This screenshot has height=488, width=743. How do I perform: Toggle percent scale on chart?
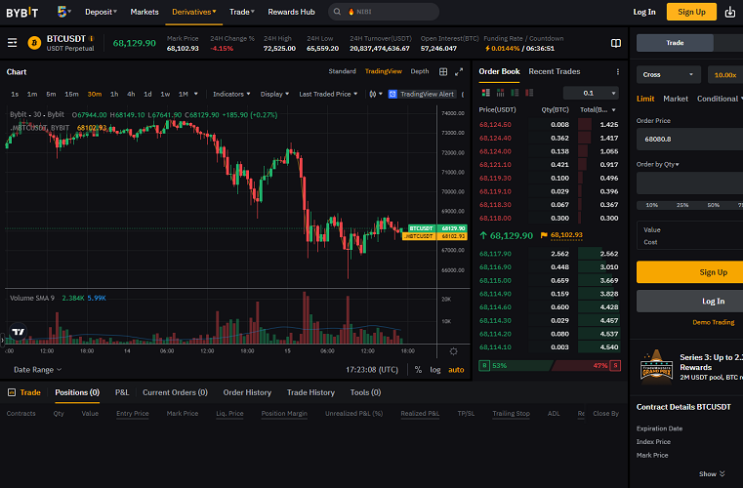(x=418, y=370)
